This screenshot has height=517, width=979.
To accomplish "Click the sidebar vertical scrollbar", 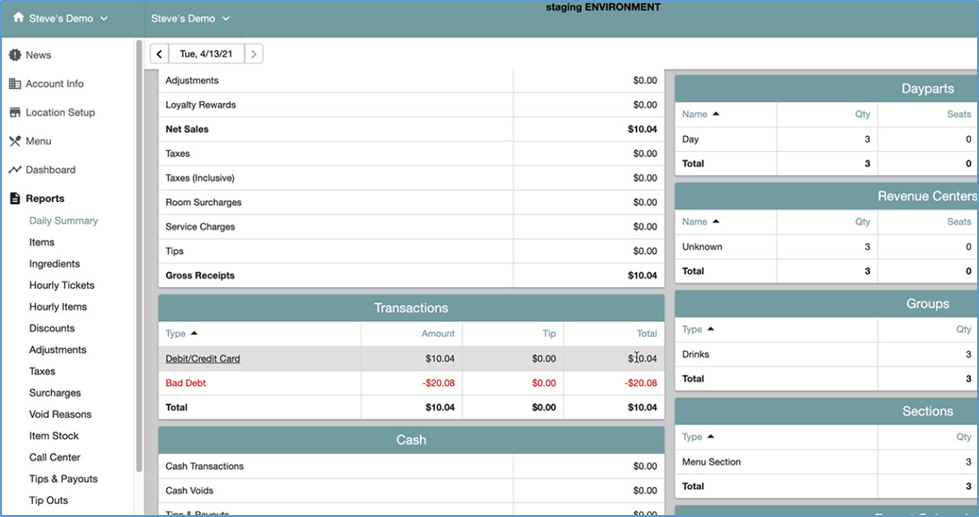I will 139,250.
